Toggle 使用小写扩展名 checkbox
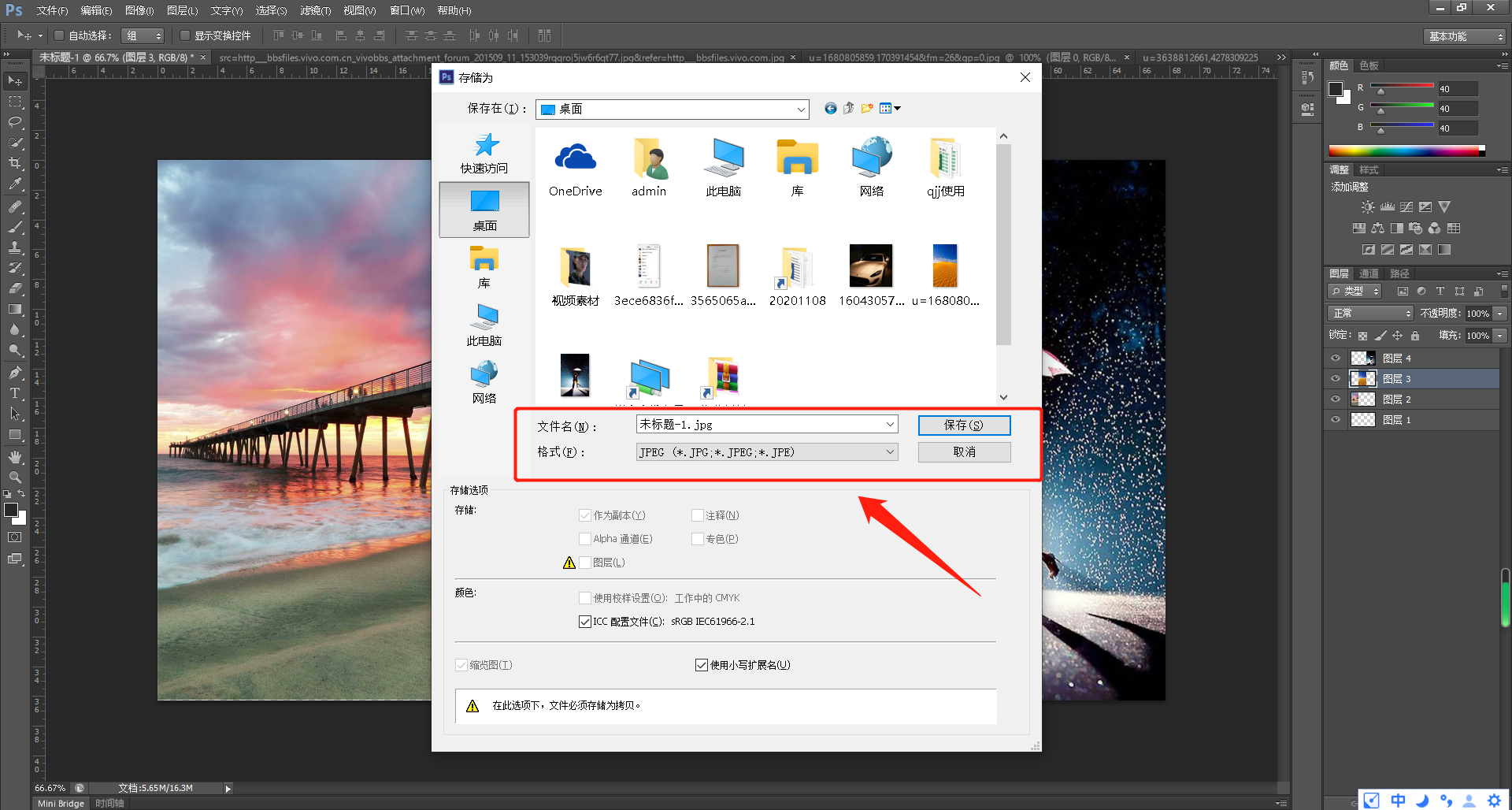1512x810 pixels. tap(702, 665)
